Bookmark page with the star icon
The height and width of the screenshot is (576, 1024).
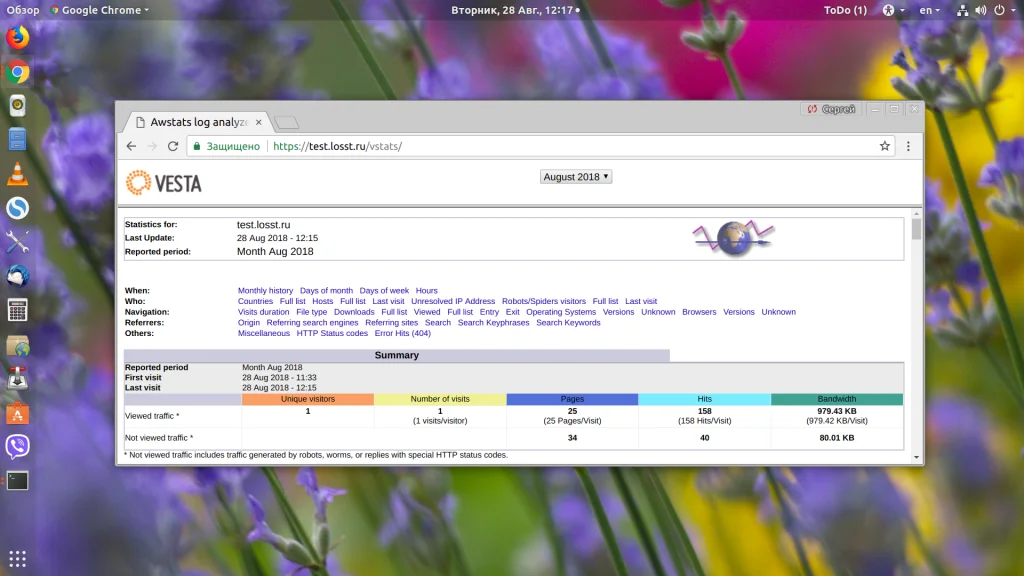tap(884, 146)
